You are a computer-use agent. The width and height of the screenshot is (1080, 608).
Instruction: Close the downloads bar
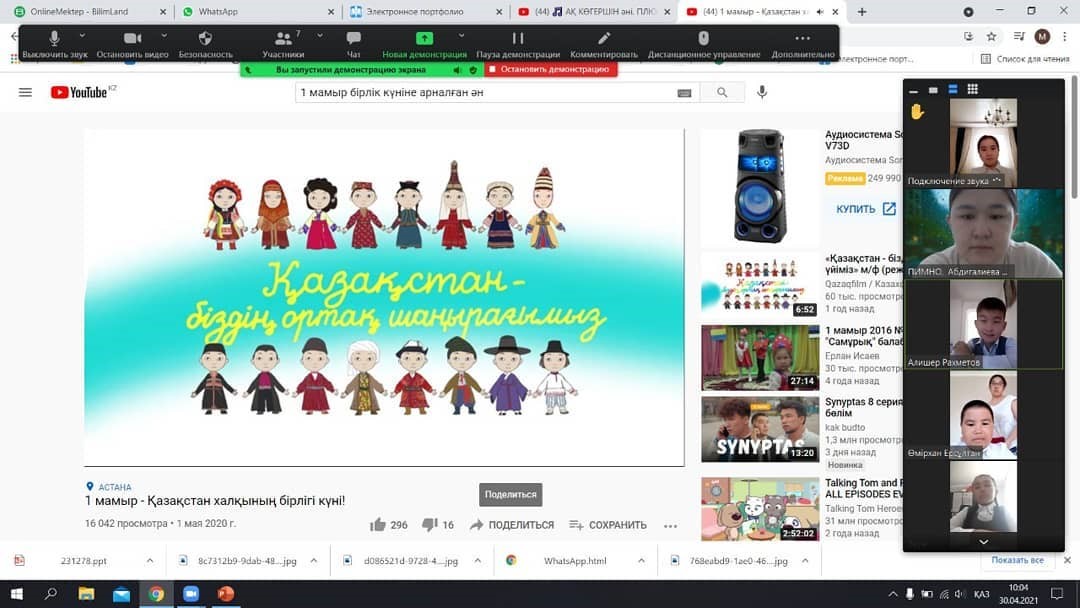(1067, 560)
